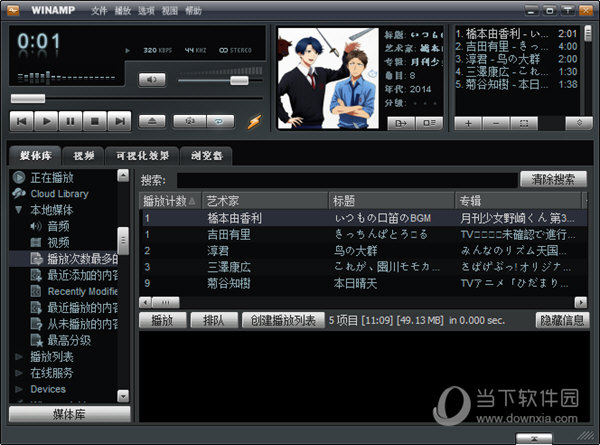Click the Winamp logo icon in title bar
The height and width of the screenshot is (445, 600).
click(x=13, y=10)
